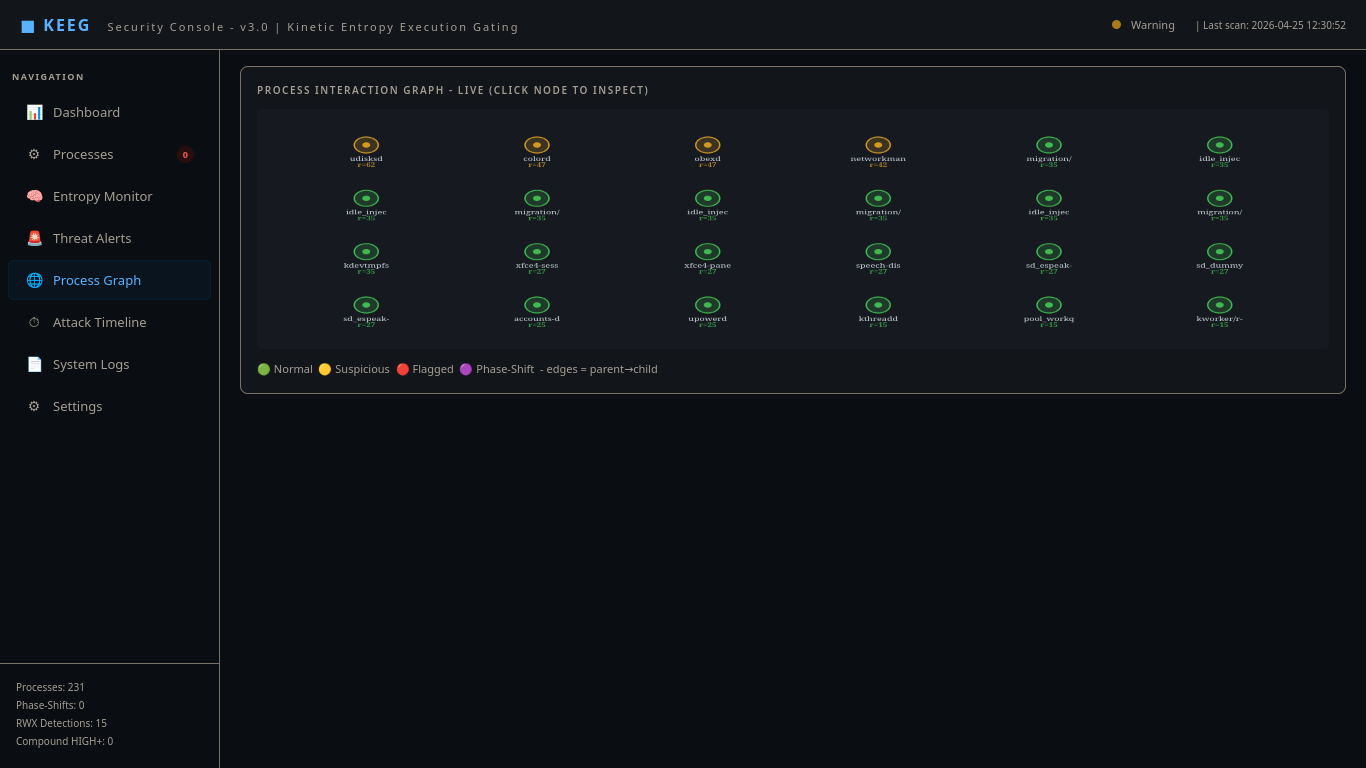Click the KEEG title text
1366x768 pixels.
click(67, 26)
